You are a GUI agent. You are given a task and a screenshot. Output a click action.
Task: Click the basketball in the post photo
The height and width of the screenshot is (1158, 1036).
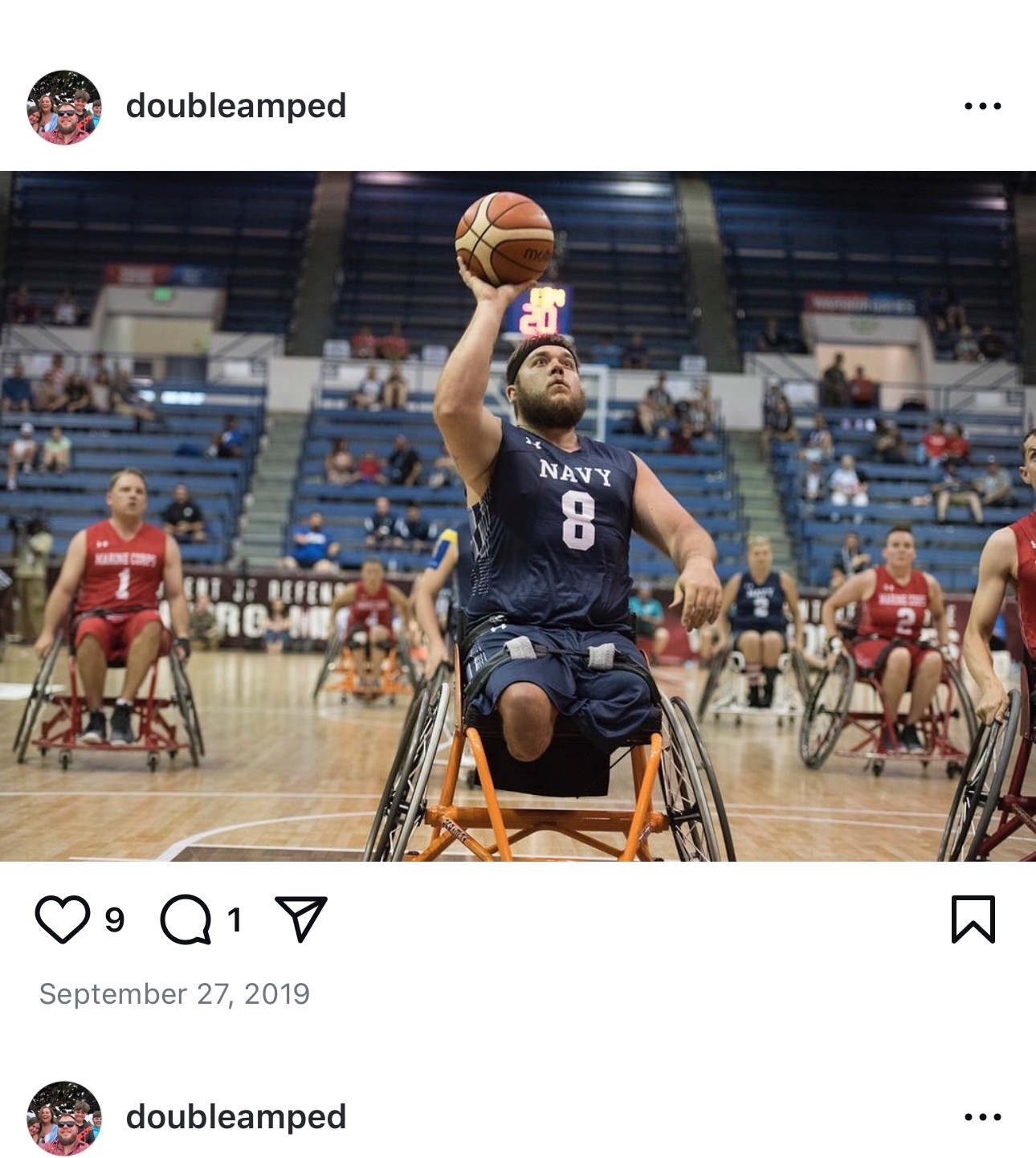pos(504,239)
